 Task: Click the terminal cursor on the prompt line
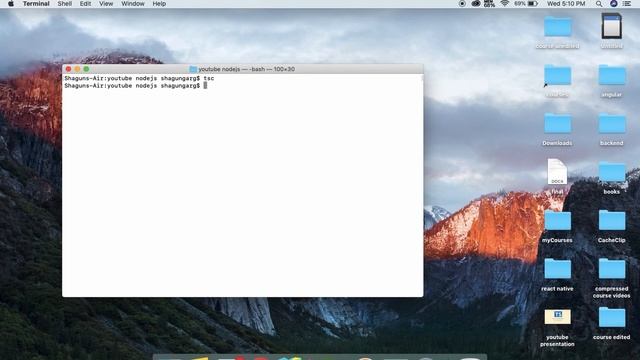[x=205, y=85]
